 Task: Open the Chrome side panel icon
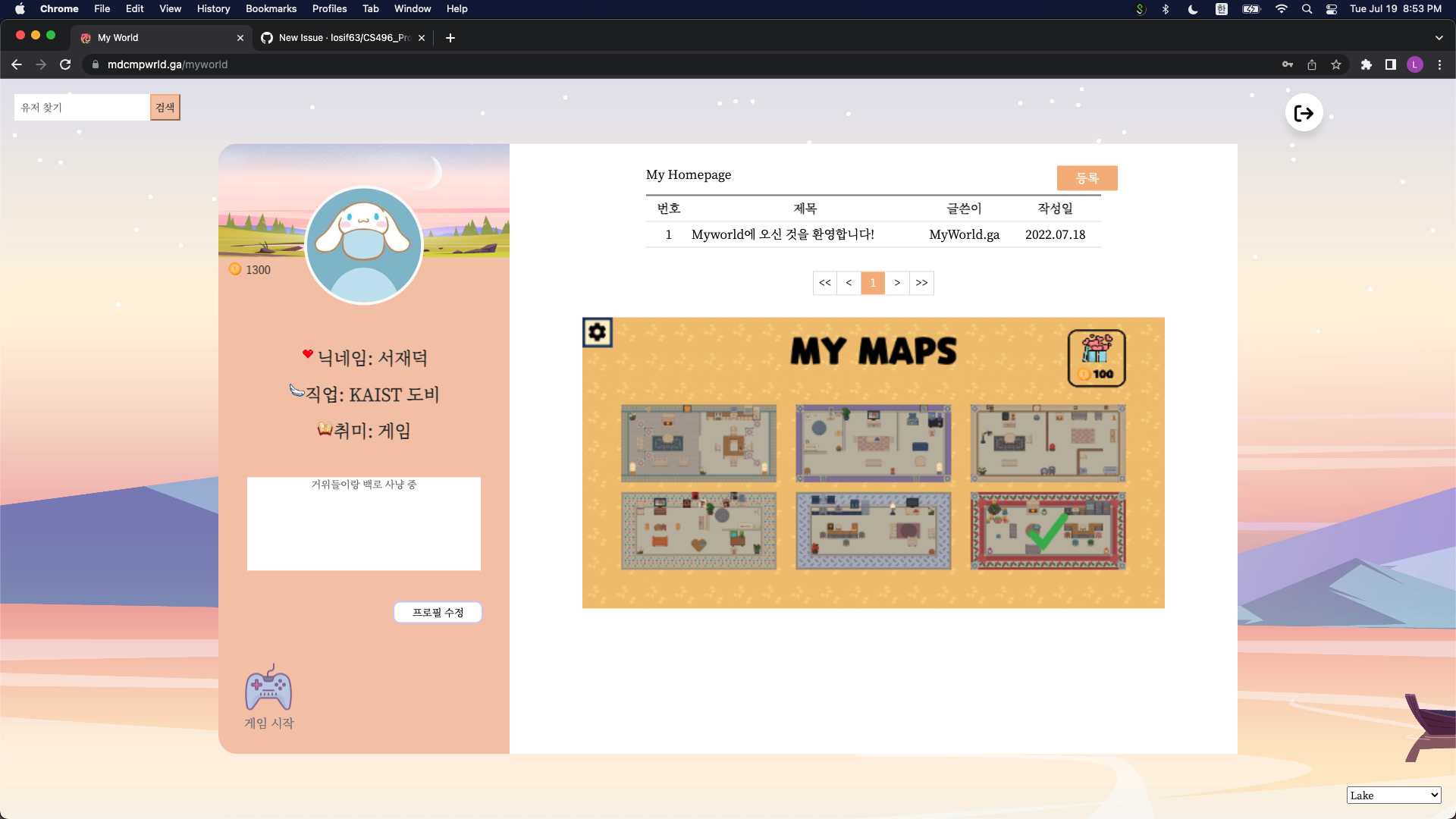1391,64
